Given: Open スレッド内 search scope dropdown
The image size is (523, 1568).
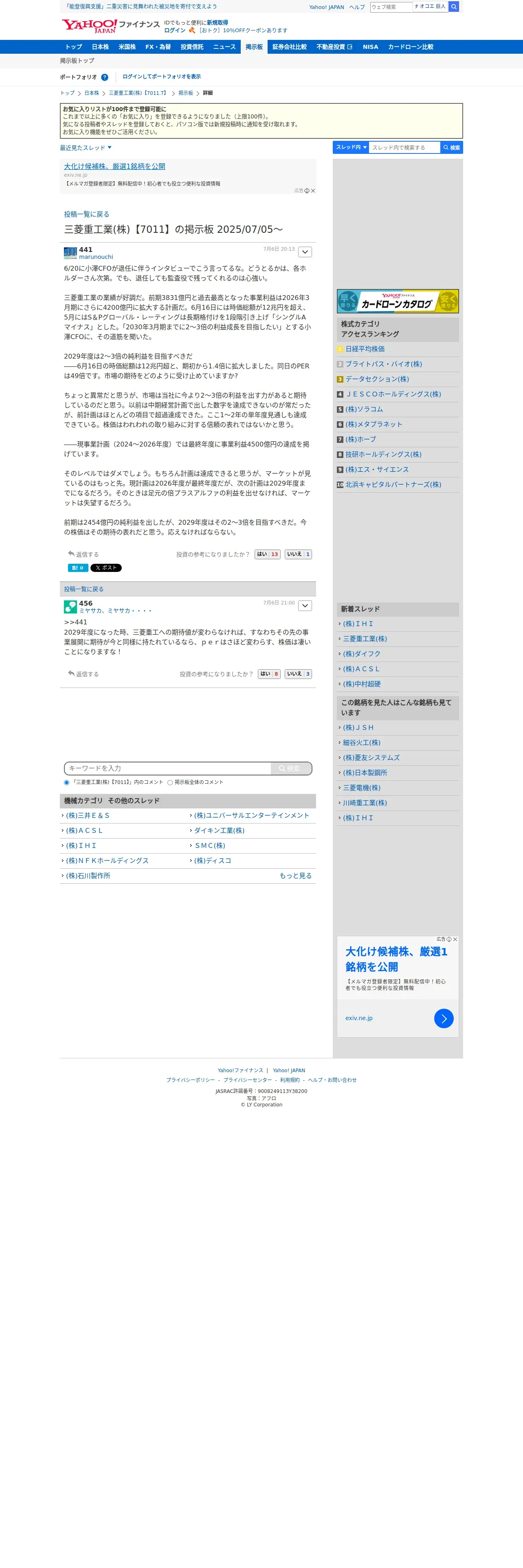Looking at the screenshot, I should coord(351,147).
